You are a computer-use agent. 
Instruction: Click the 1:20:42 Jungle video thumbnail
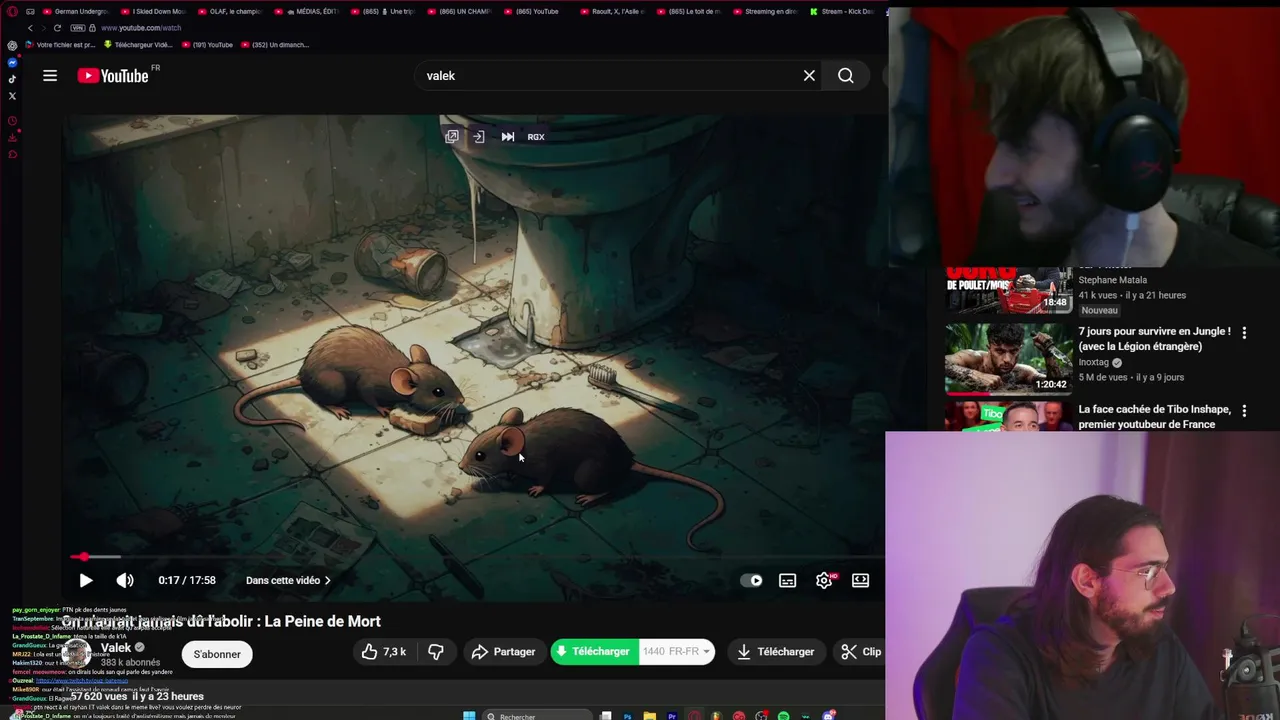pyautogui.click(x=1008, y=358)
